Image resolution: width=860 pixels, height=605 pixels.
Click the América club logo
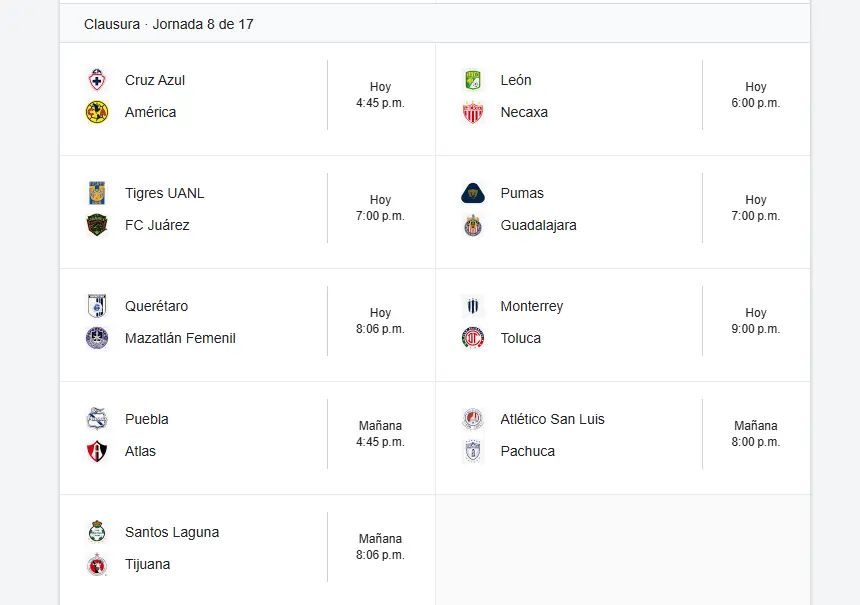point(97,112)
